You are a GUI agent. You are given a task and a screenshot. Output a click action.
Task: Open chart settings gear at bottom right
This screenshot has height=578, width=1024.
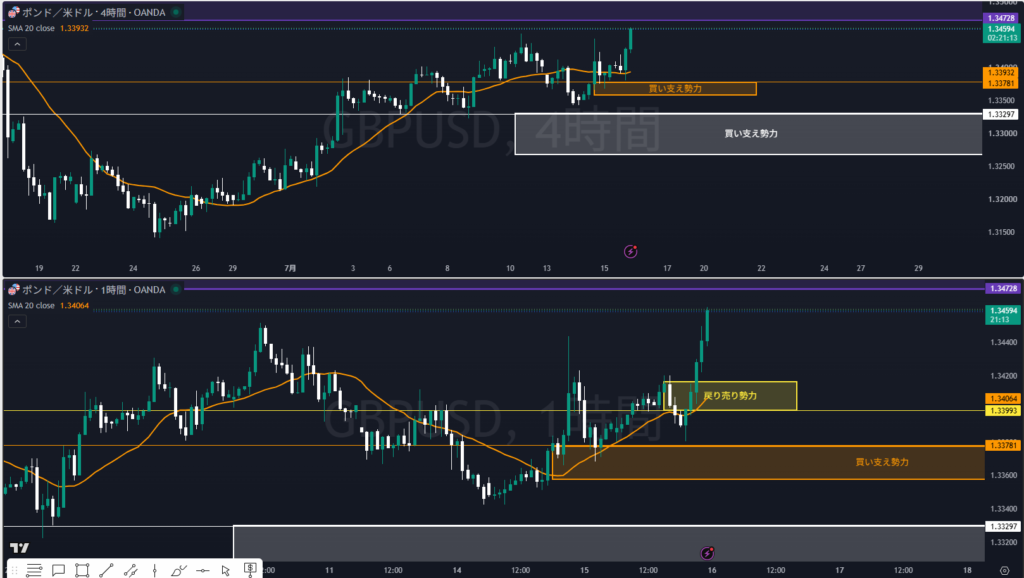click(x=1004, y=570)
